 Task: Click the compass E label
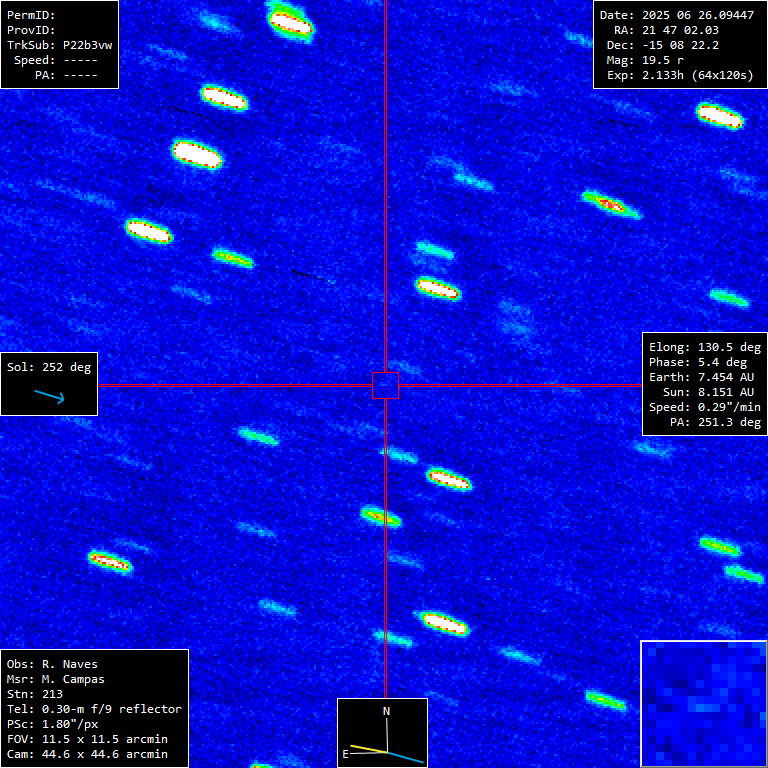click(345, 754)
